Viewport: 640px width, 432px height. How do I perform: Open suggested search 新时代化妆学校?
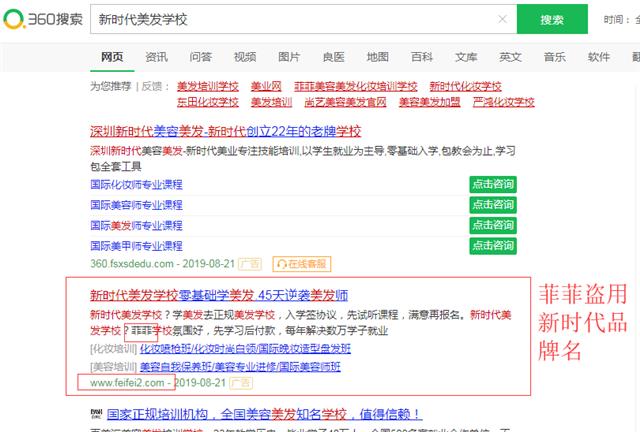pyautogui.click(x=465, y=87)
